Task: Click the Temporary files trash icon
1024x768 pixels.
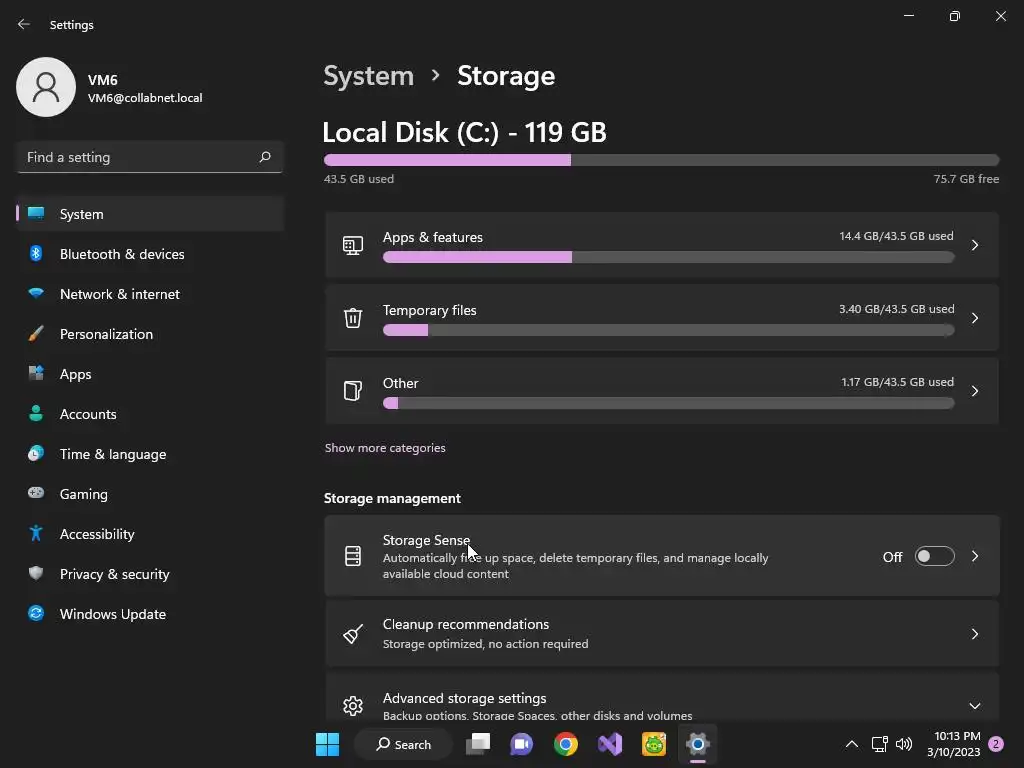Action: tap(353, 318)
